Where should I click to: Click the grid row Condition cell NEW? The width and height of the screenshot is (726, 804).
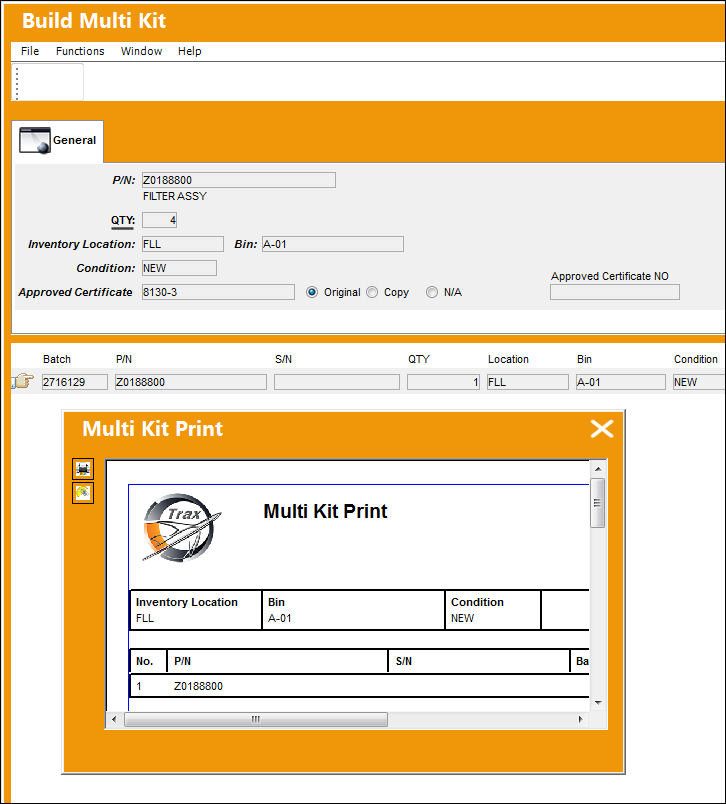click(x=699, y=382)
